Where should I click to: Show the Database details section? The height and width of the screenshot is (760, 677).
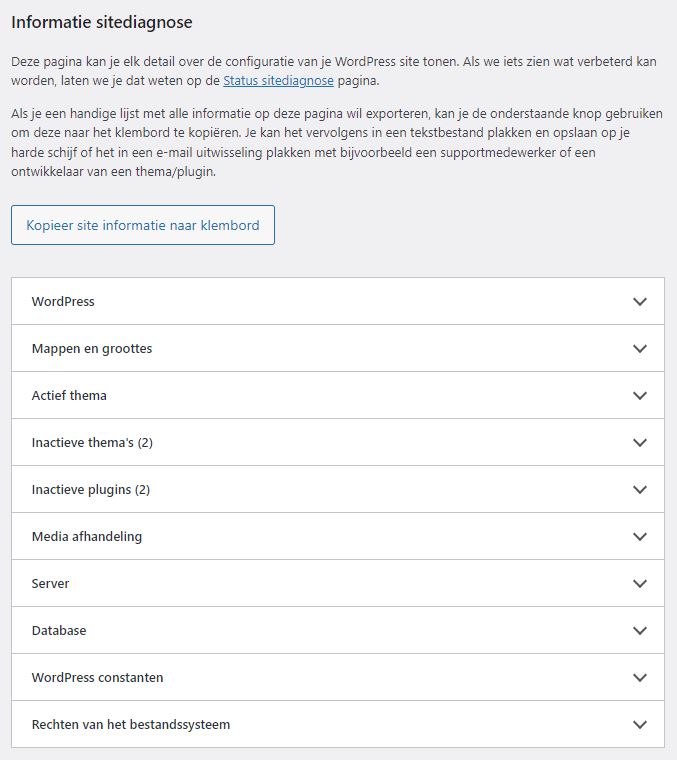point(59,631)
